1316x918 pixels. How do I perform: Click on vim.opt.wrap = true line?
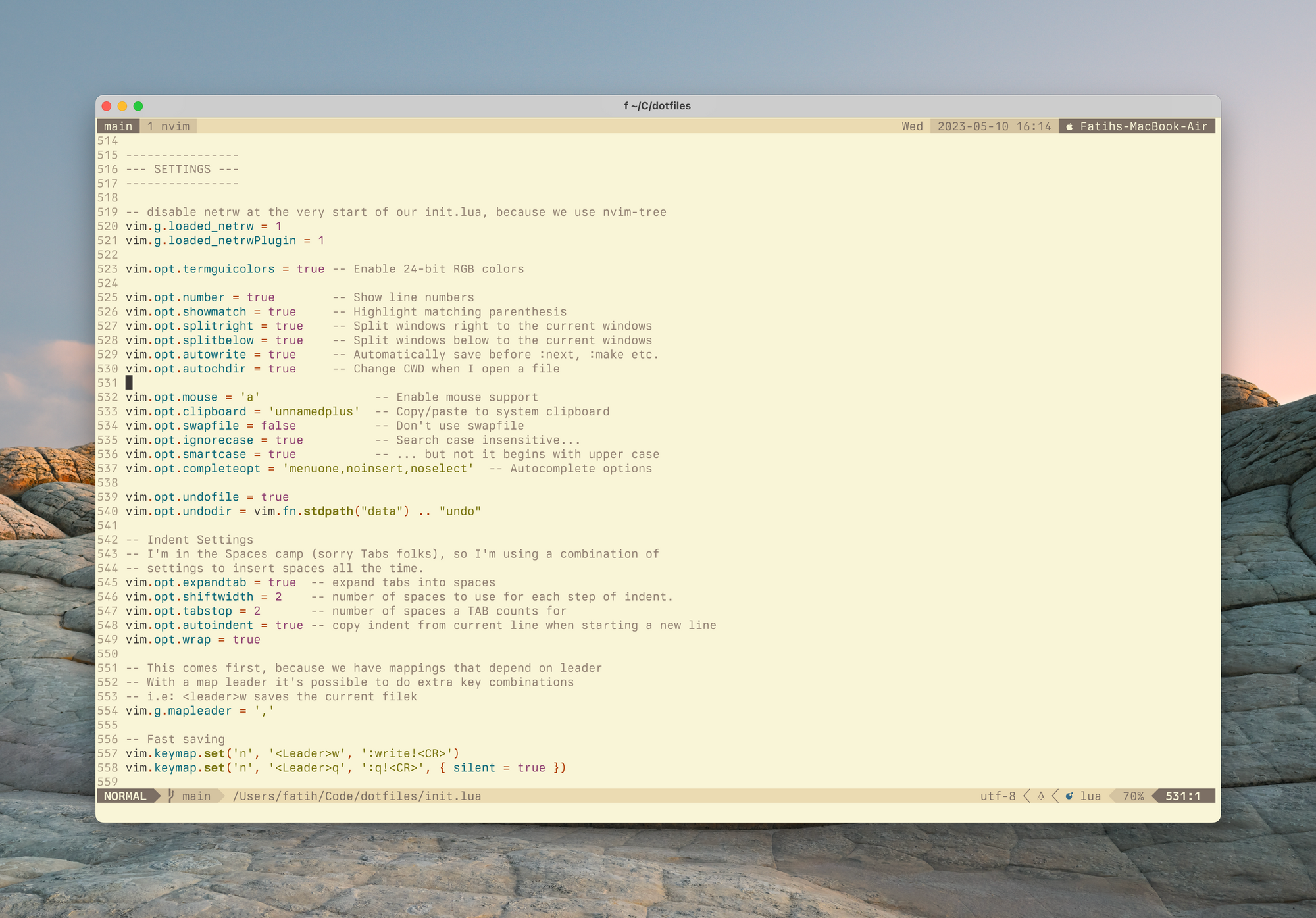click(x=193, y=640)
